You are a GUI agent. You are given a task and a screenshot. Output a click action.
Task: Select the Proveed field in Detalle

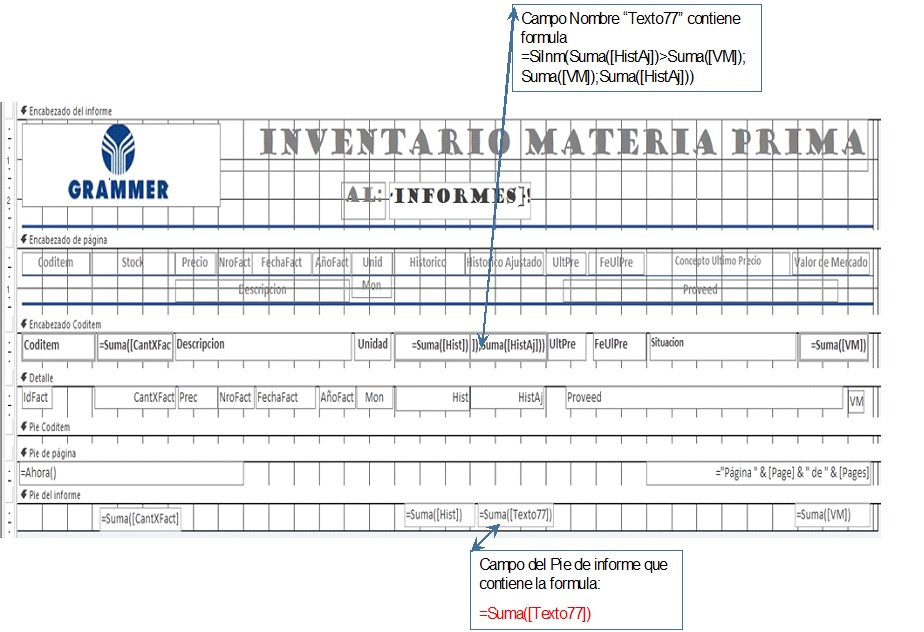click(704, 398)
